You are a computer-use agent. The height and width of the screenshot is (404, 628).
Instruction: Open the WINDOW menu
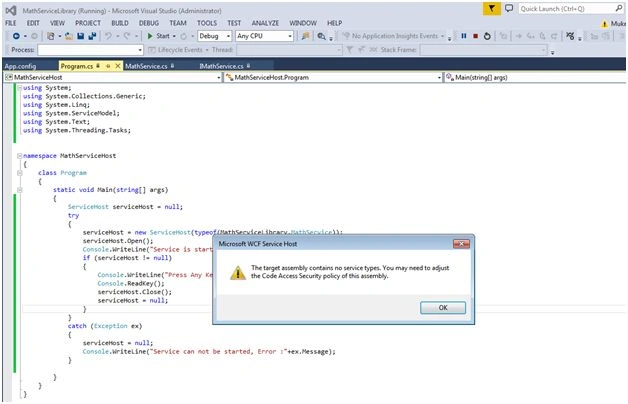point(303,23)
